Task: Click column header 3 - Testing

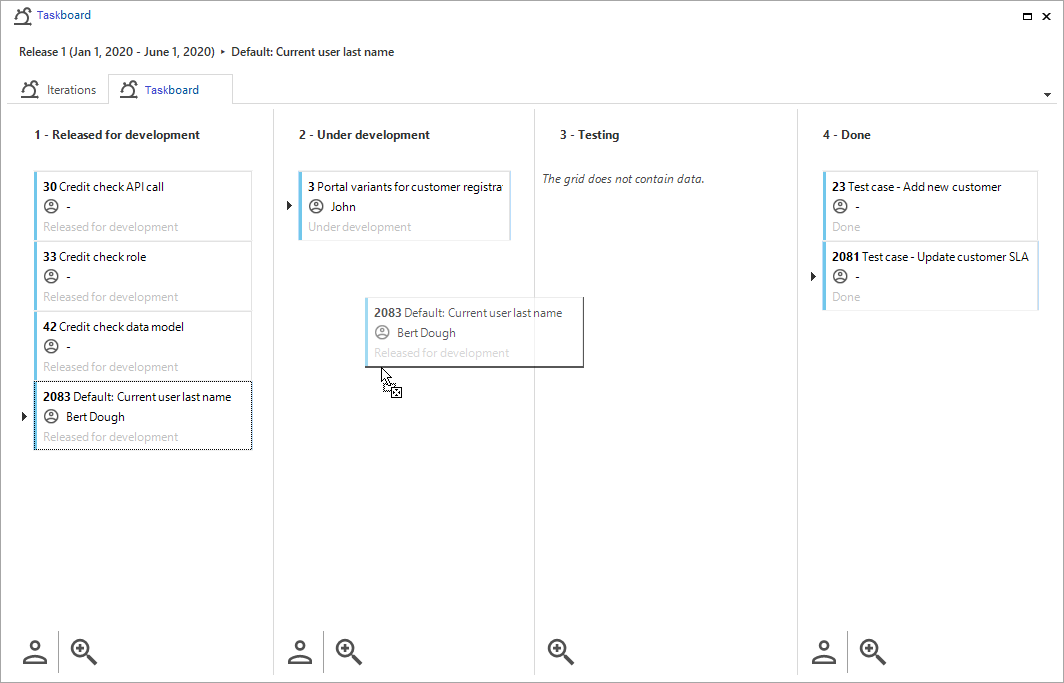Action: click(590, 135)
